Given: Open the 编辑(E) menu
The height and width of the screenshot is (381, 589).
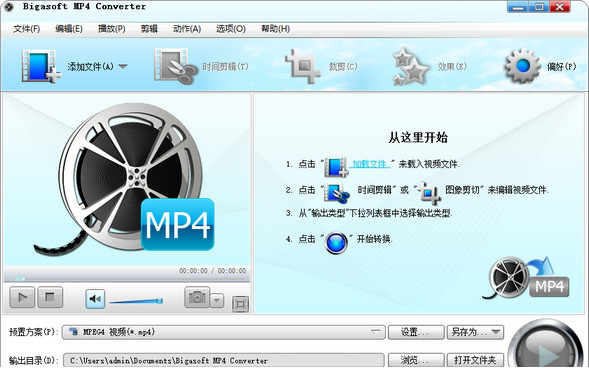Looking at the screenshot, I should point(69,29).
